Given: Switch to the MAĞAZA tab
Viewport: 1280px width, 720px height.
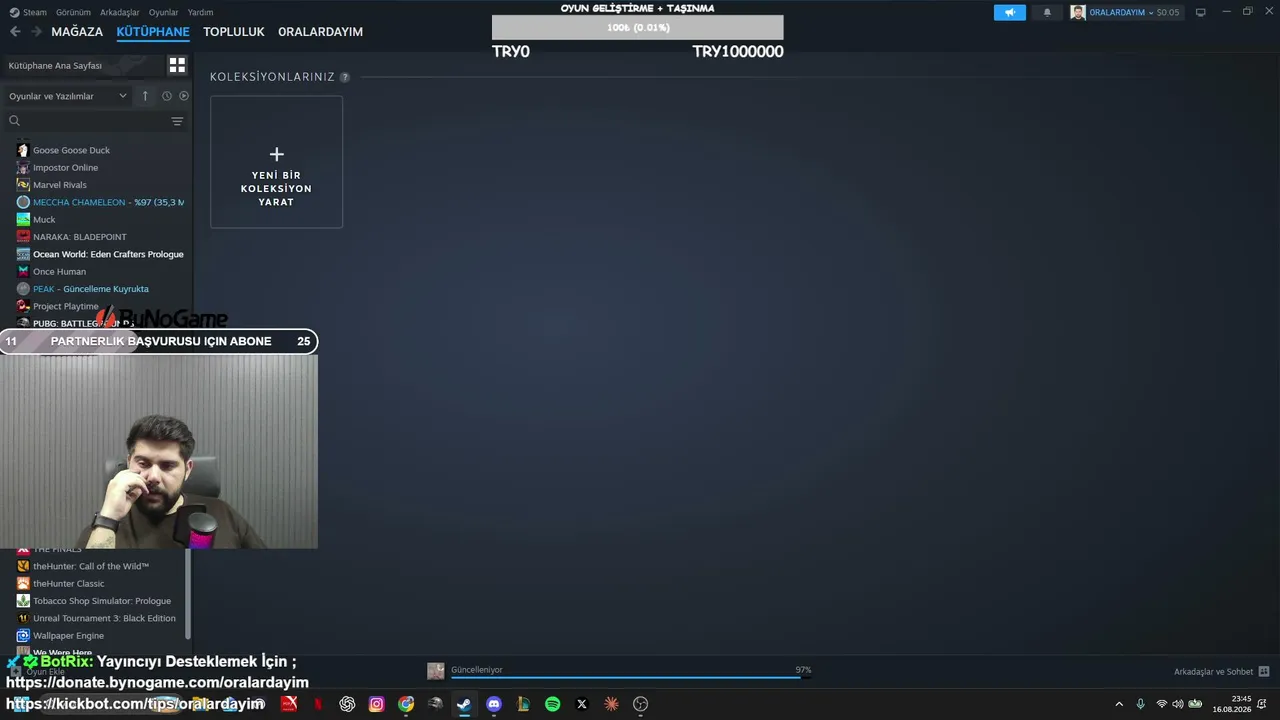Looking at the screenshot, I should [x=77, y=32].
